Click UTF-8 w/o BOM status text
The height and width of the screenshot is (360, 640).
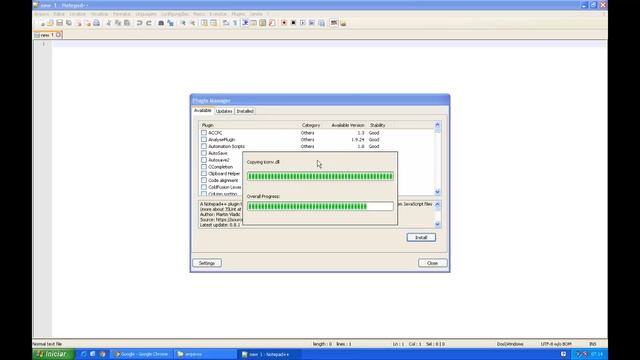[556, 344]
